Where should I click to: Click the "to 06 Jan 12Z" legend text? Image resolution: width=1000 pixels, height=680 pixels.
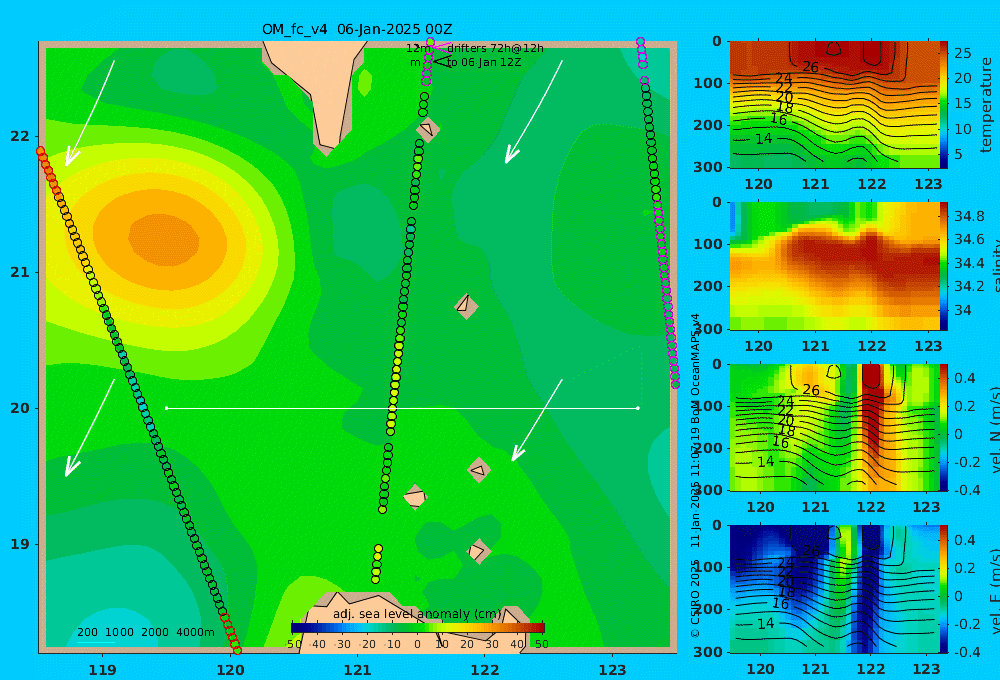pyautogui.click(x=483, y=62)
